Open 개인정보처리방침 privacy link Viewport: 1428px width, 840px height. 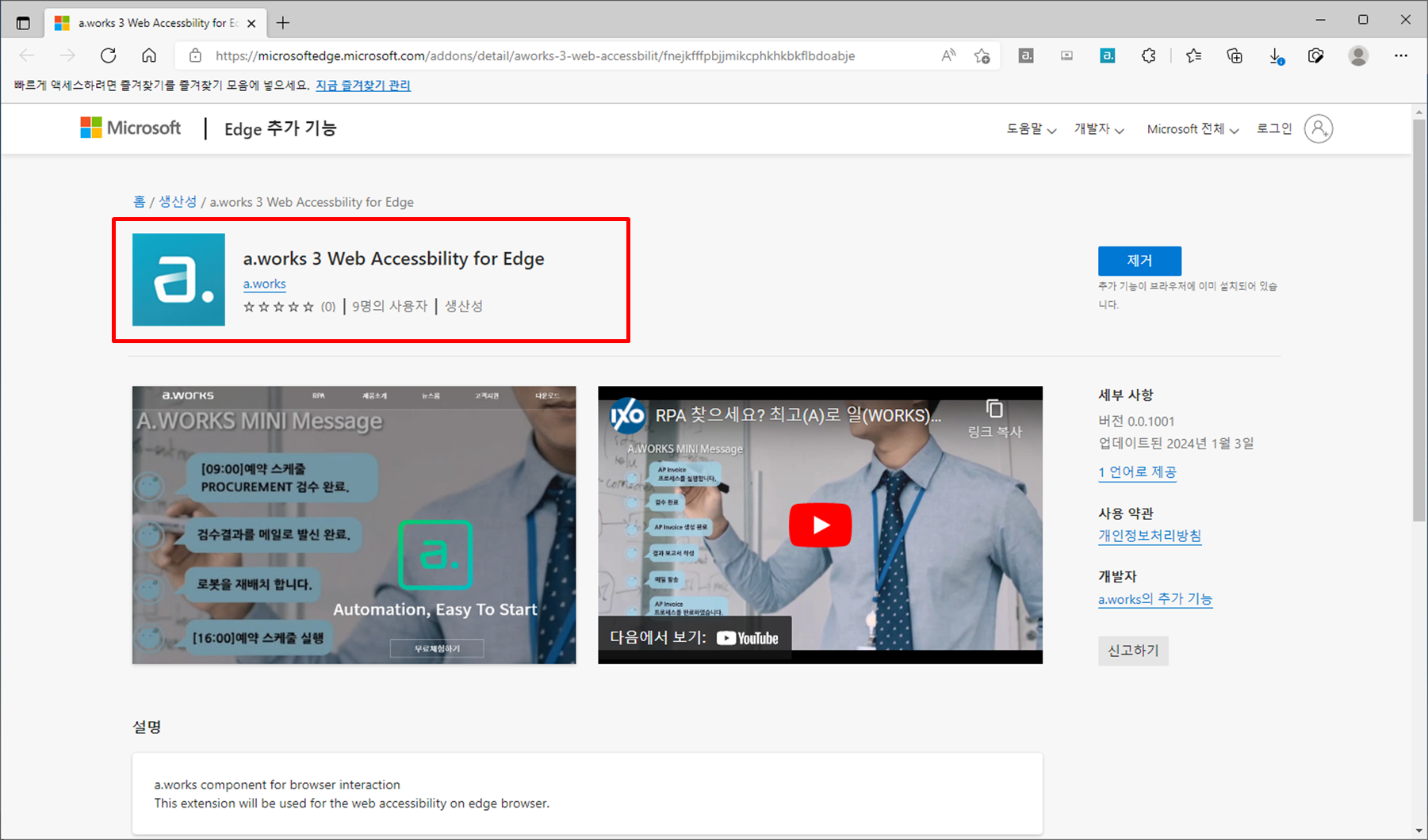point(1150,536)
